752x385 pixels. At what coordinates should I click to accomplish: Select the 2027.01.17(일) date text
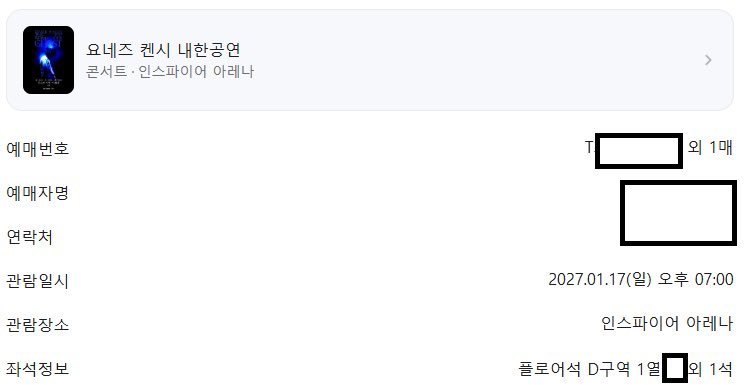[x=600, y=279]
